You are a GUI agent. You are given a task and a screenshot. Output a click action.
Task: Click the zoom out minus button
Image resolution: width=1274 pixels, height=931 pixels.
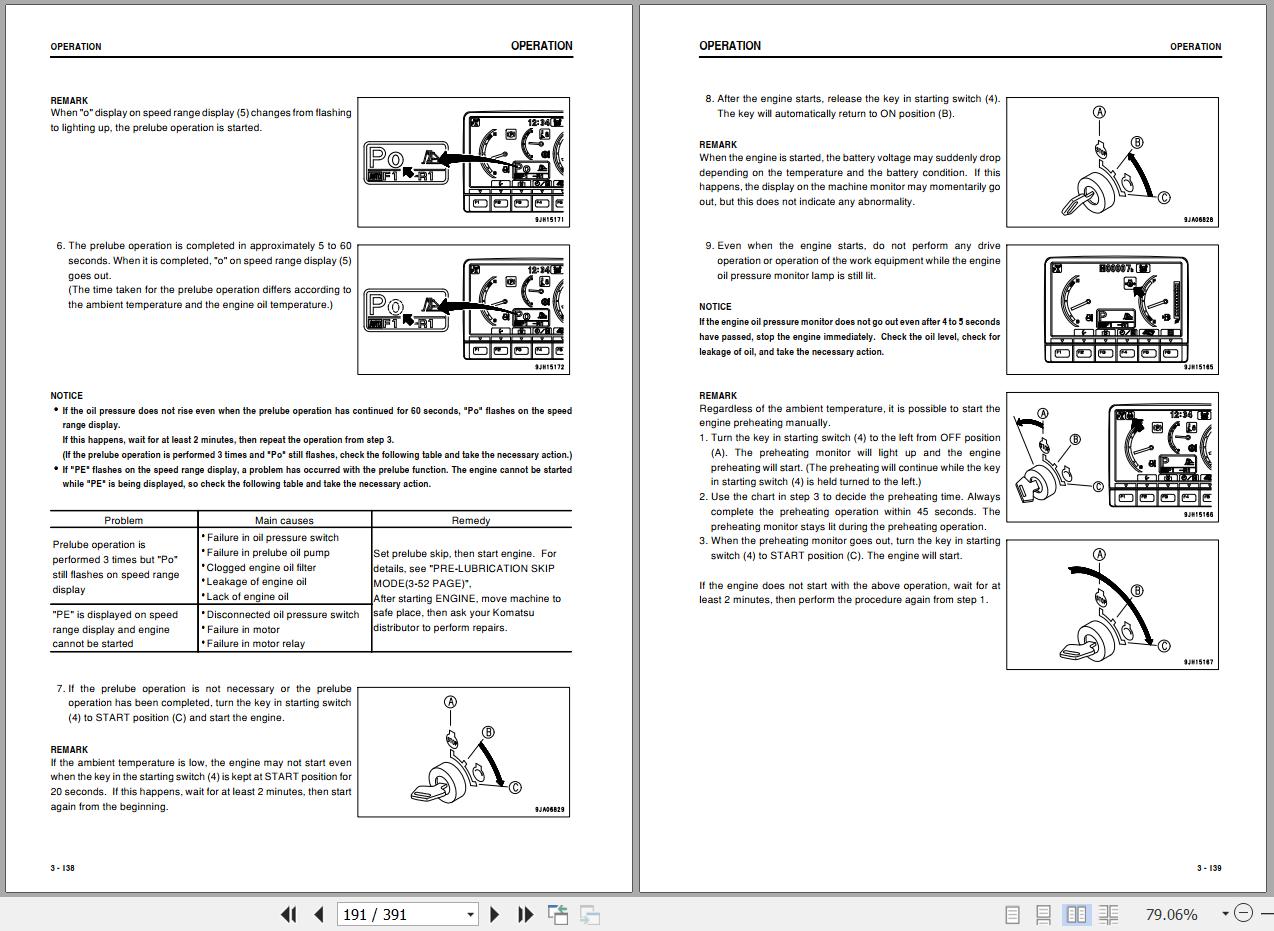click(x=1243, y=913)
